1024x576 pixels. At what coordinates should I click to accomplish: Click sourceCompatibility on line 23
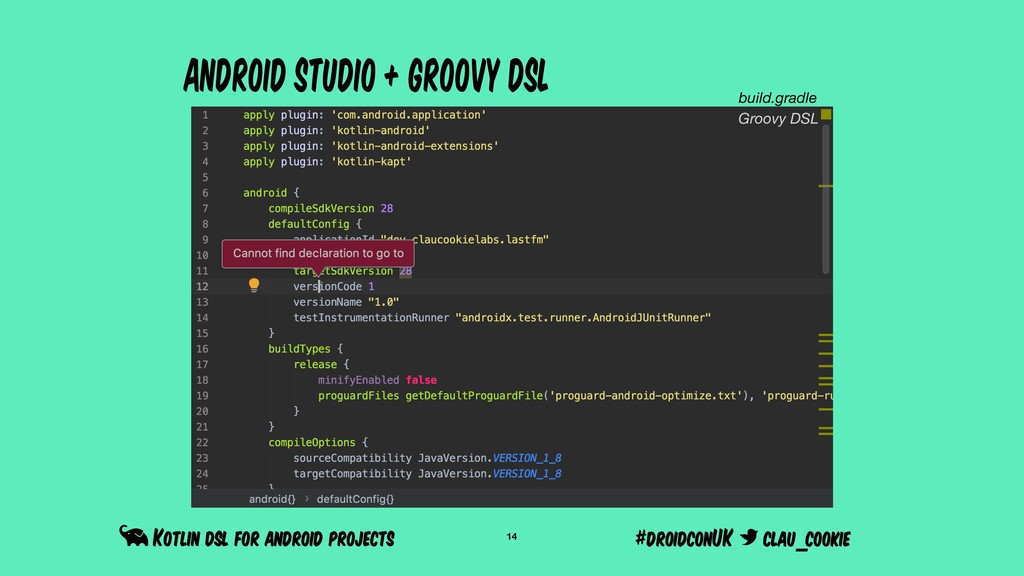click(353, 458)
